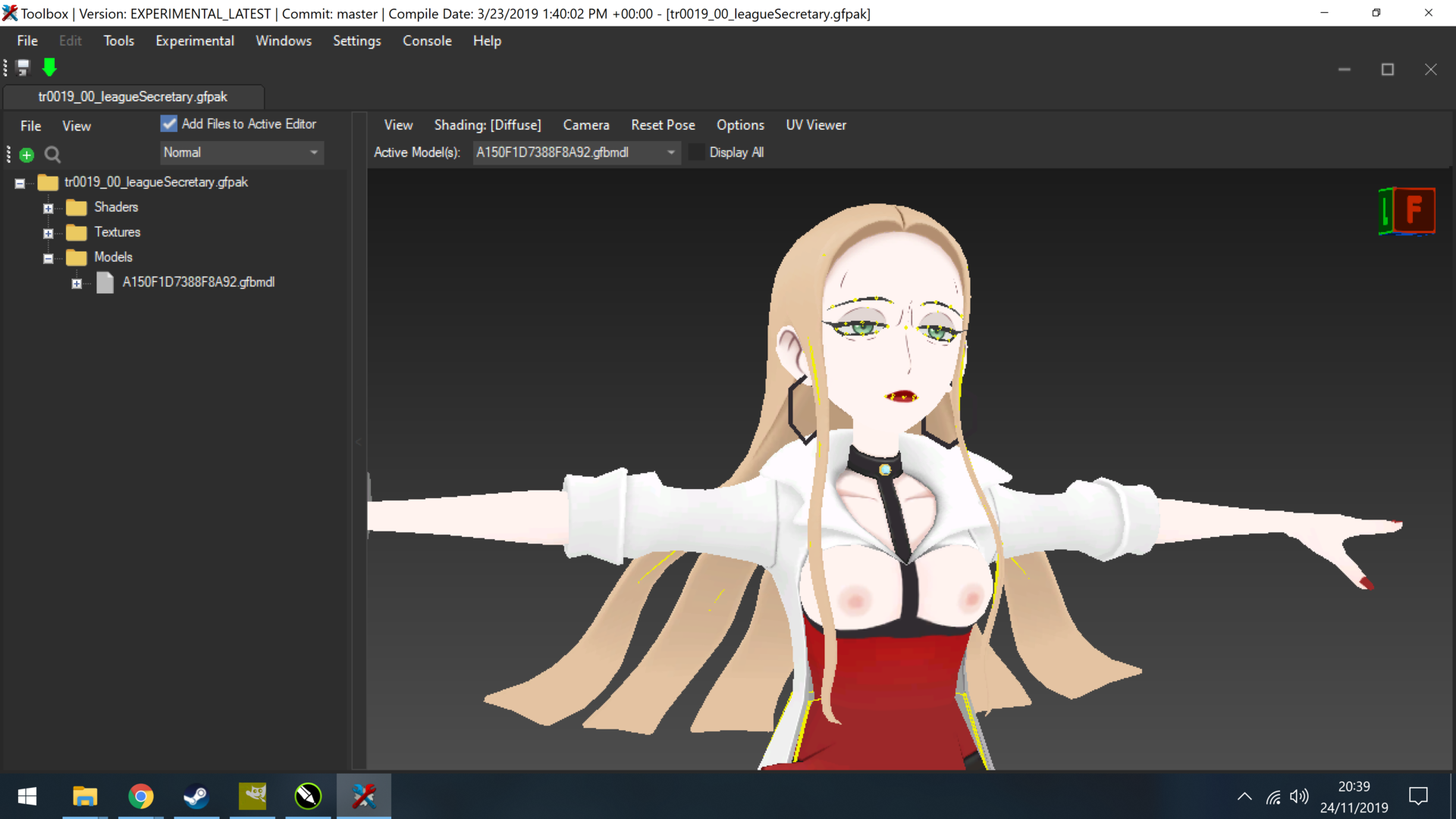The width and height of the screenshot is (1456, 819).
Task: Open the Active Model(s) dropdown
Action: [576, 152]
